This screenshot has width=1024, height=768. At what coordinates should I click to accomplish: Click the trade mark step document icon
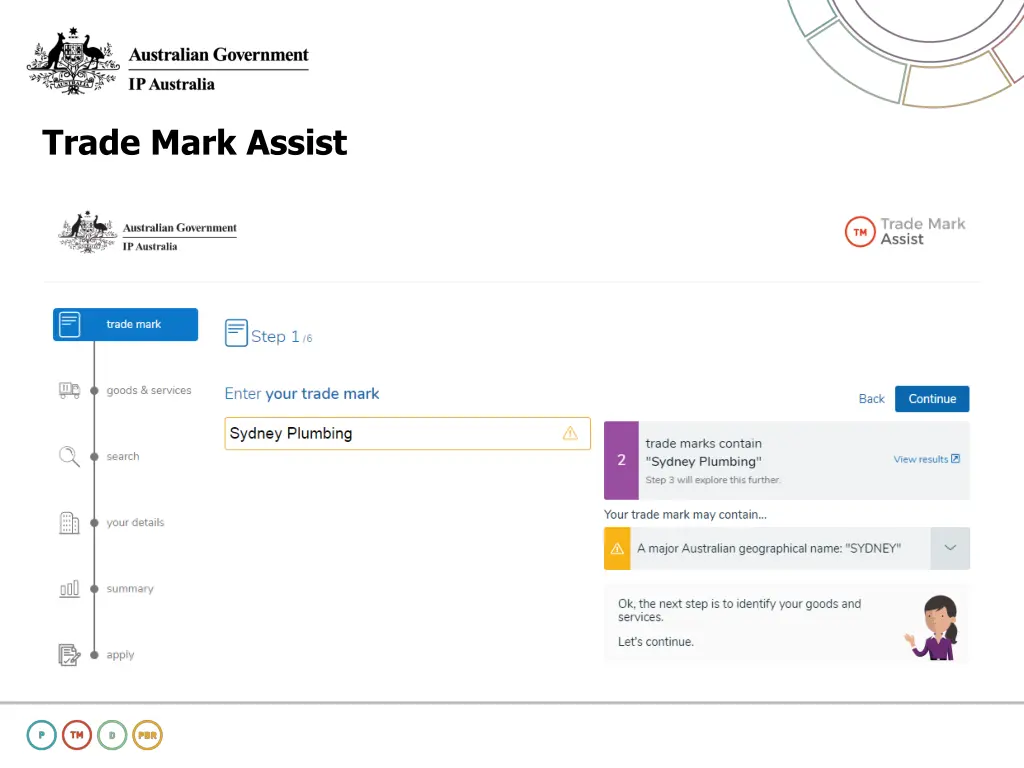point(70,325)
